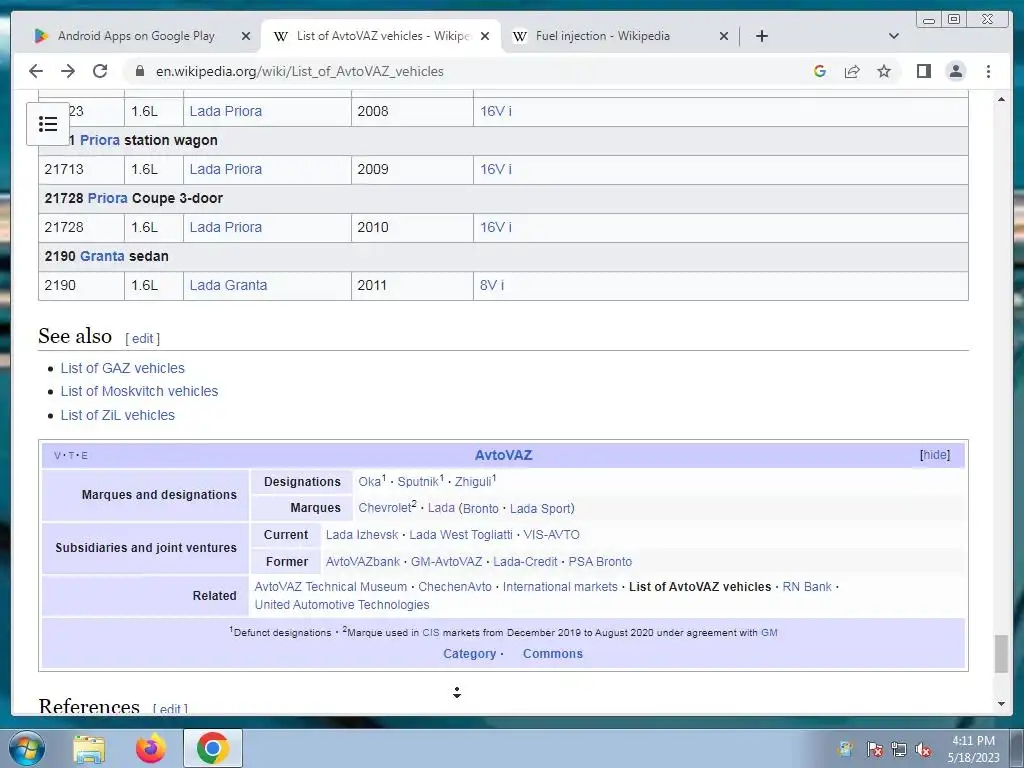The width and height of the screenshot is (1024, 768).
Task: Close the Fuel injection tab
Action: click(x=724, y=36)
